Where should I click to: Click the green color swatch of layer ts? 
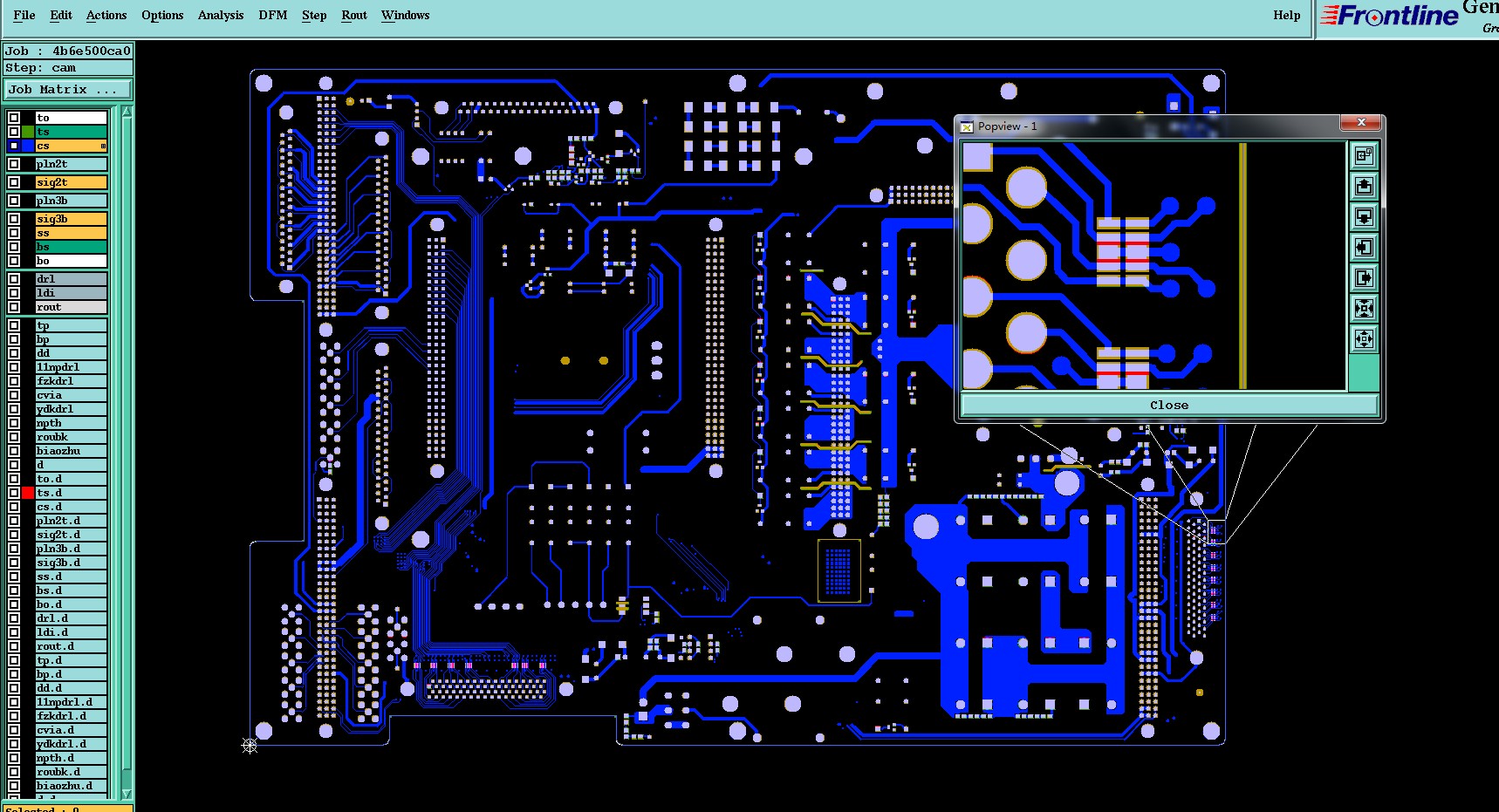tap(28, 132)
